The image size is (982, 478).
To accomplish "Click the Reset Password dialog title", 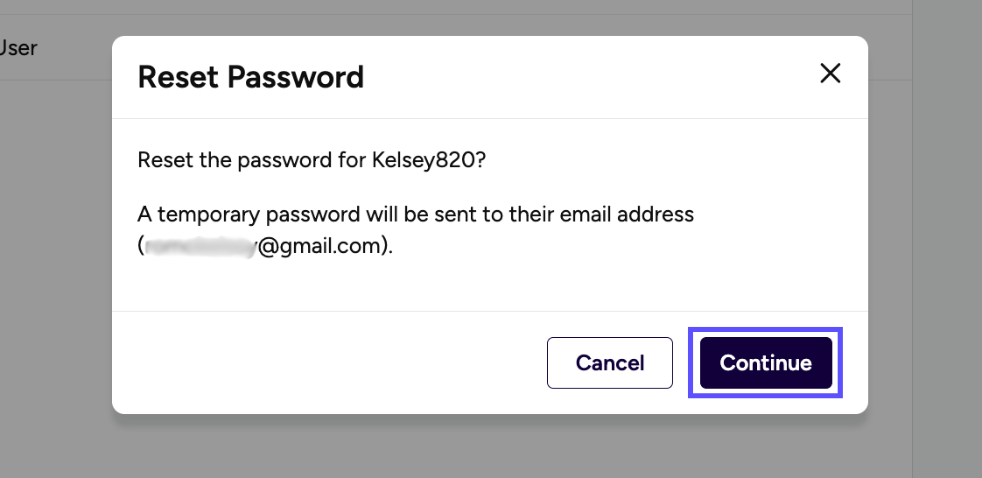I will pos(250,77).
